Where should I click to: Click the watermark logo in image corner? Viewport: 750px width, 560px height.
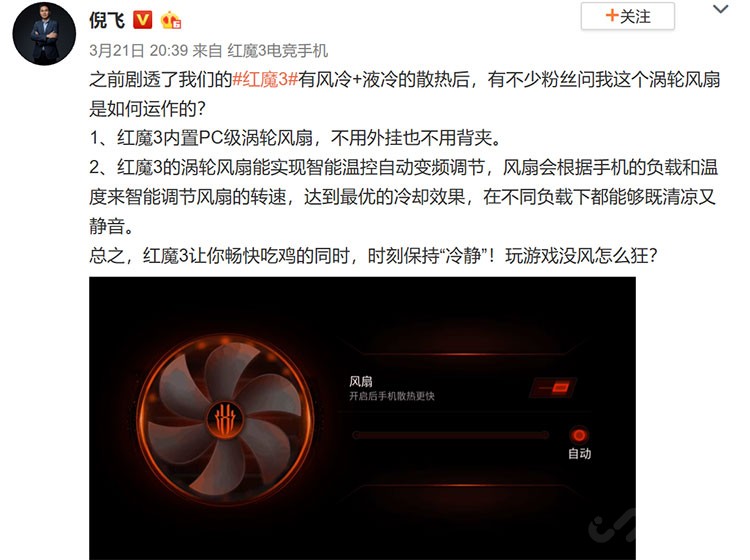click(x=612, y=526)
